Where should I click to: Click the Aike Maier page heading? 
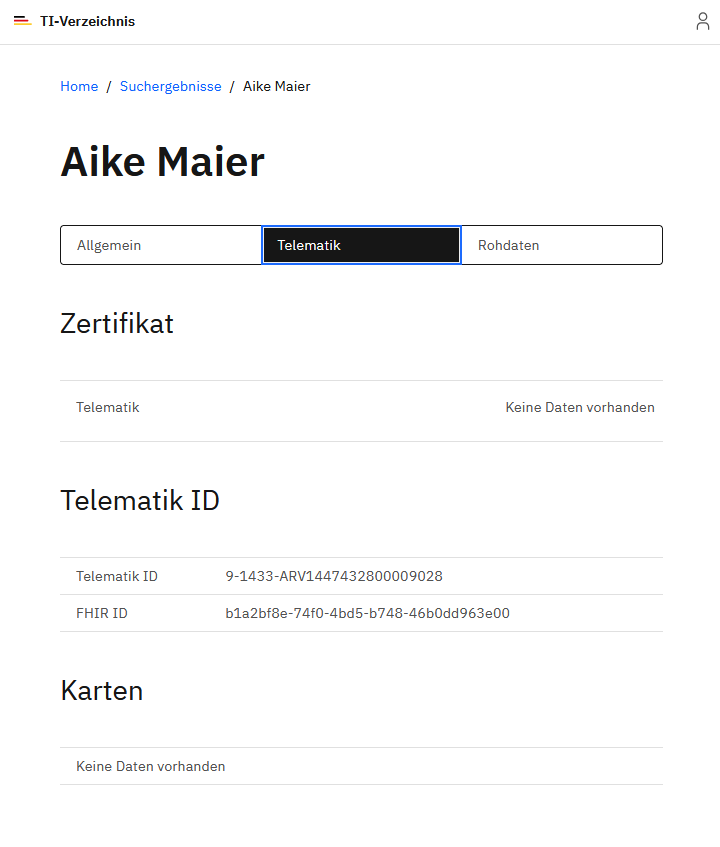(x=162, y=162)
